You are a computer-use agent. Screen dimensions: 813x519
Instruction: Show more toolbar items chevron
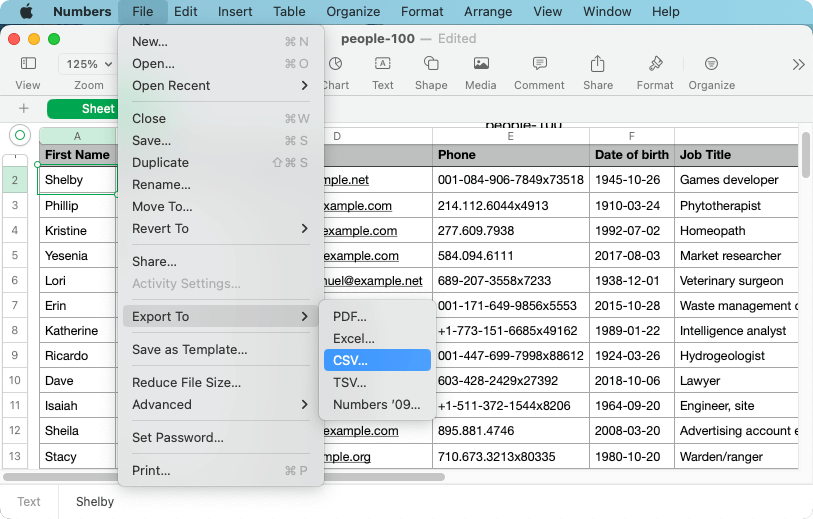[798, 64]
